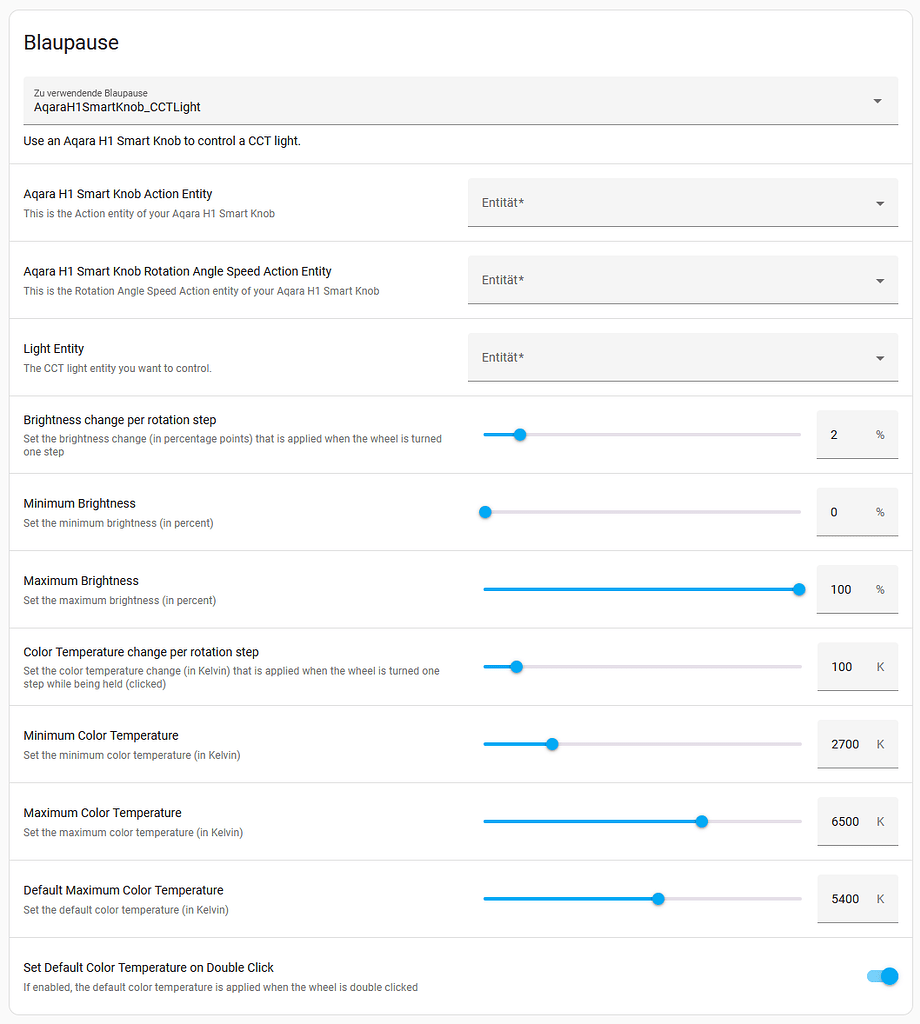
Task: Click the Minimum Color Temperature slider handle
Action: [x=552, y=744]
